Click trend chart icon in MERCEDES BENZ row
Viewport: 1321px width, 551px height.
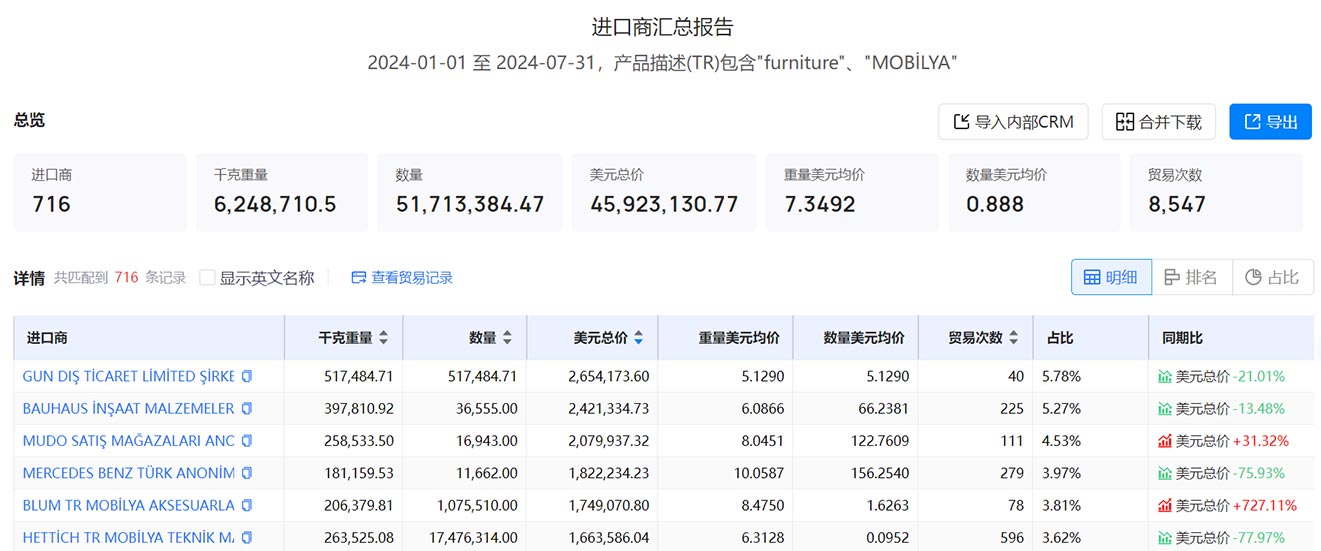point(1165,473)
